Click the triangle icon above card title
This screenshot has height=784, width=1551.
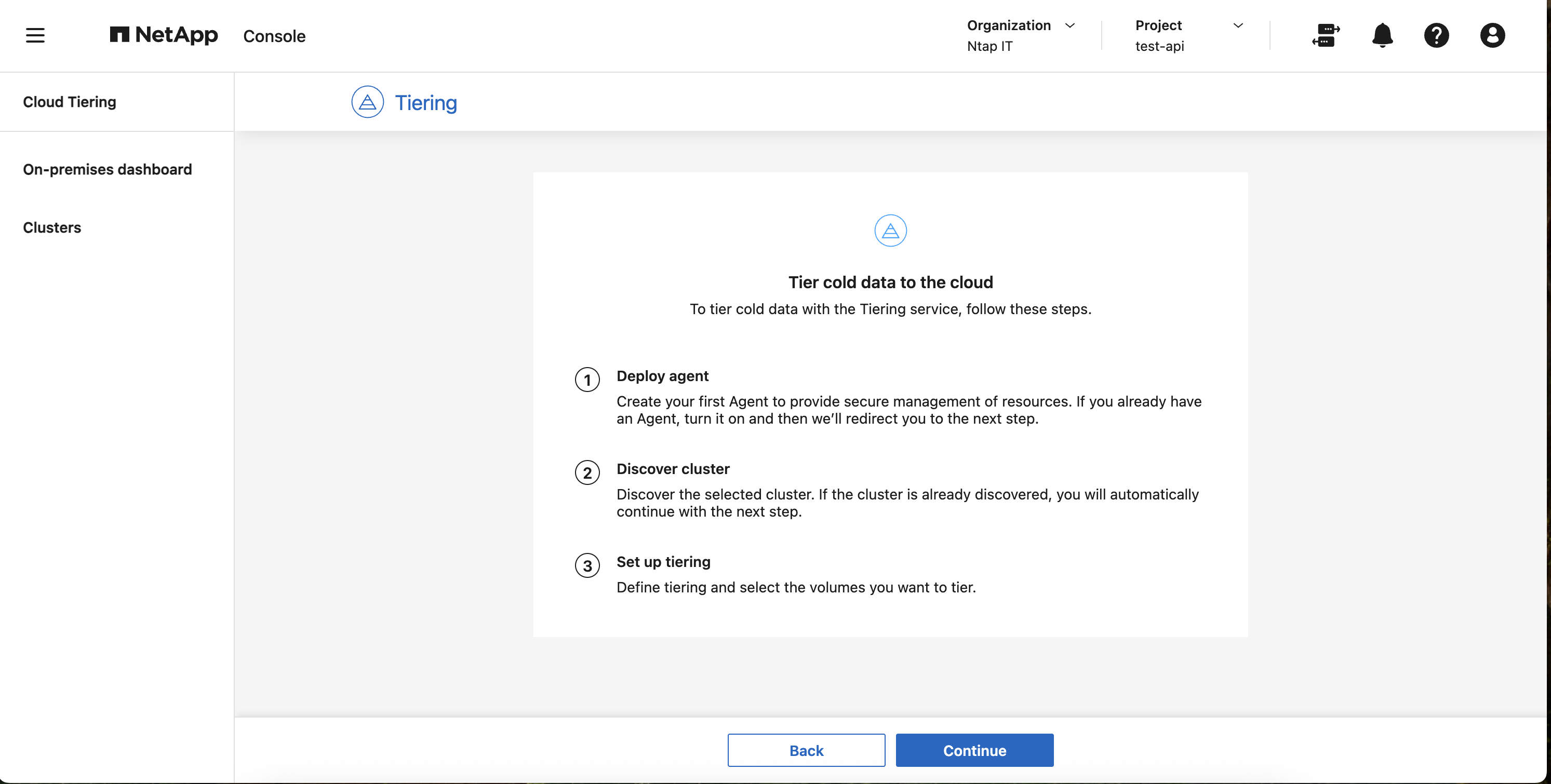coord(890,231)
